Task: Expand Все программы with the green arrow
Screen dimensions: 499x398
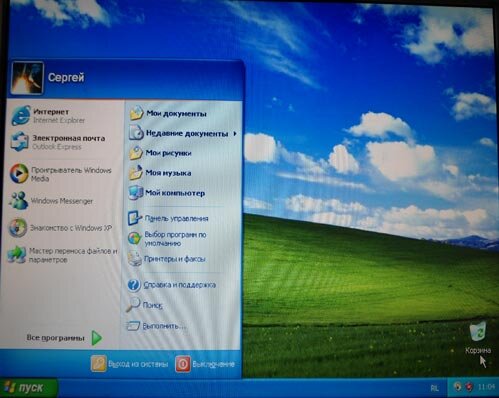Action: click(x=96, y=338)
